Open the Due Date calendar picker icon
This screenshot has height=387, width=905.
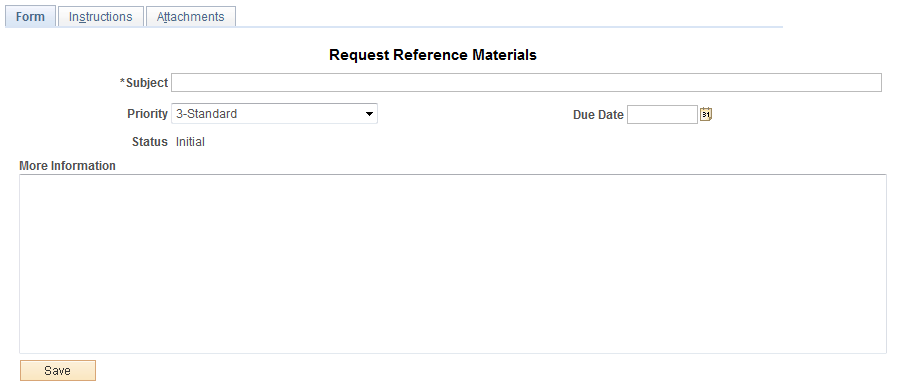click(706, 114)
